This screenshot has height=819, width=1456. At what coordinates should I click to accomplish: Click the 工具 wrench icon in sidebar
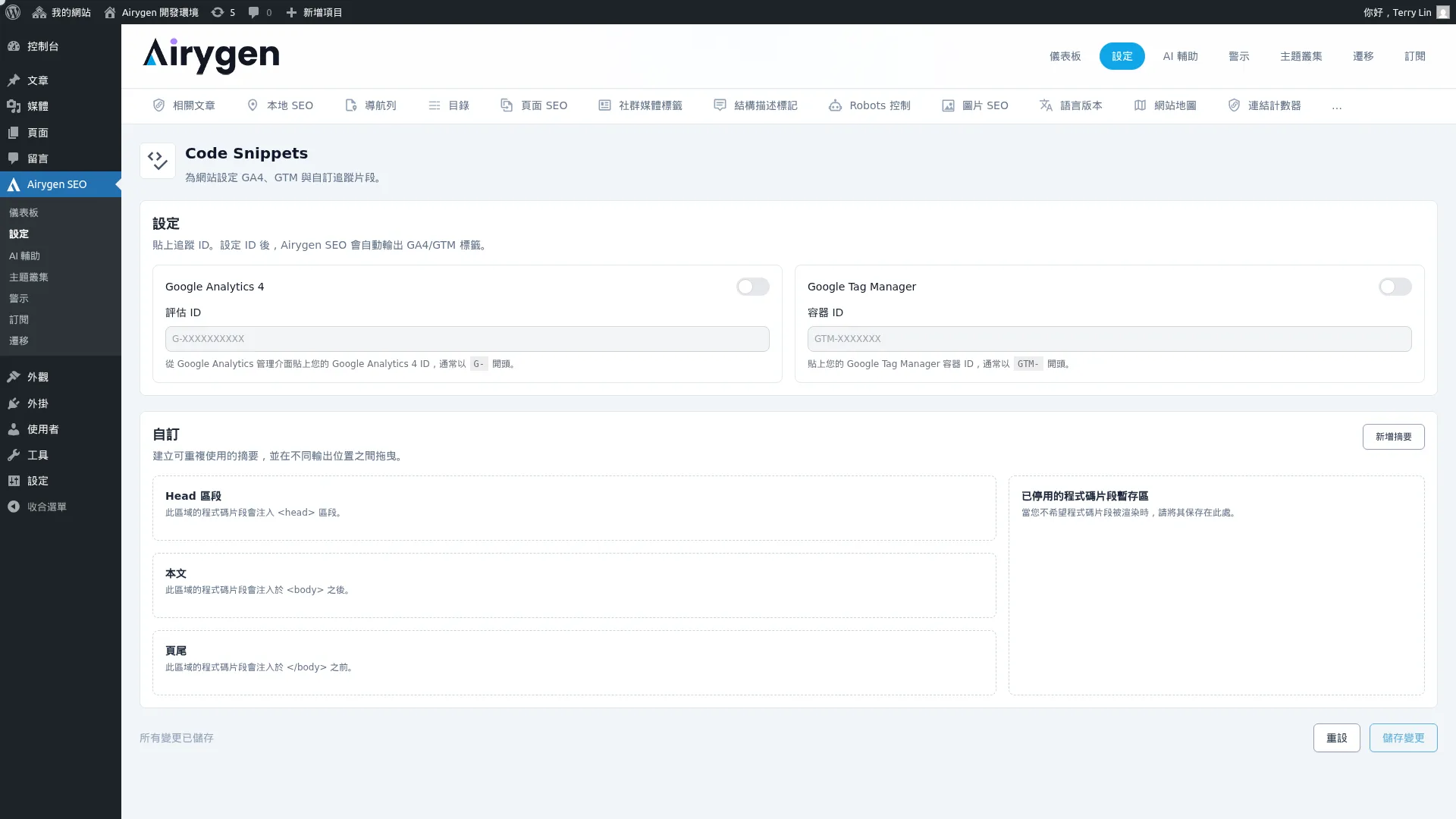14,455
